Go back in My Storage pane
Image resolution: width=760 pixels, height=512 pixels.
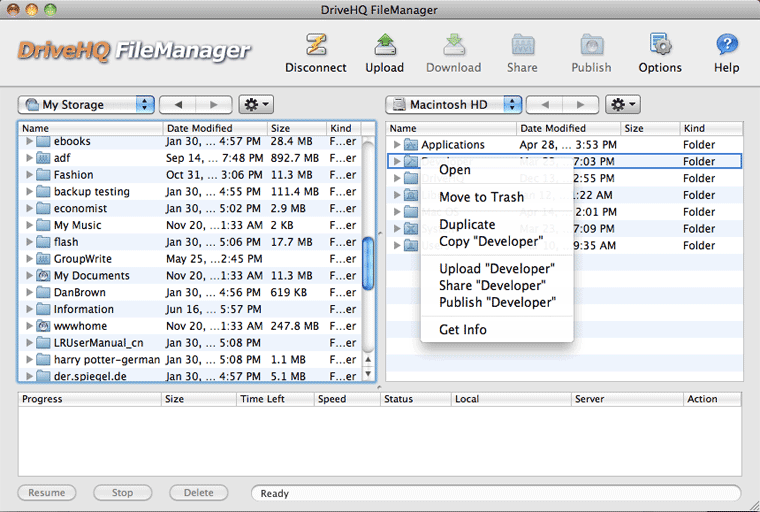(x=178, y=104)
